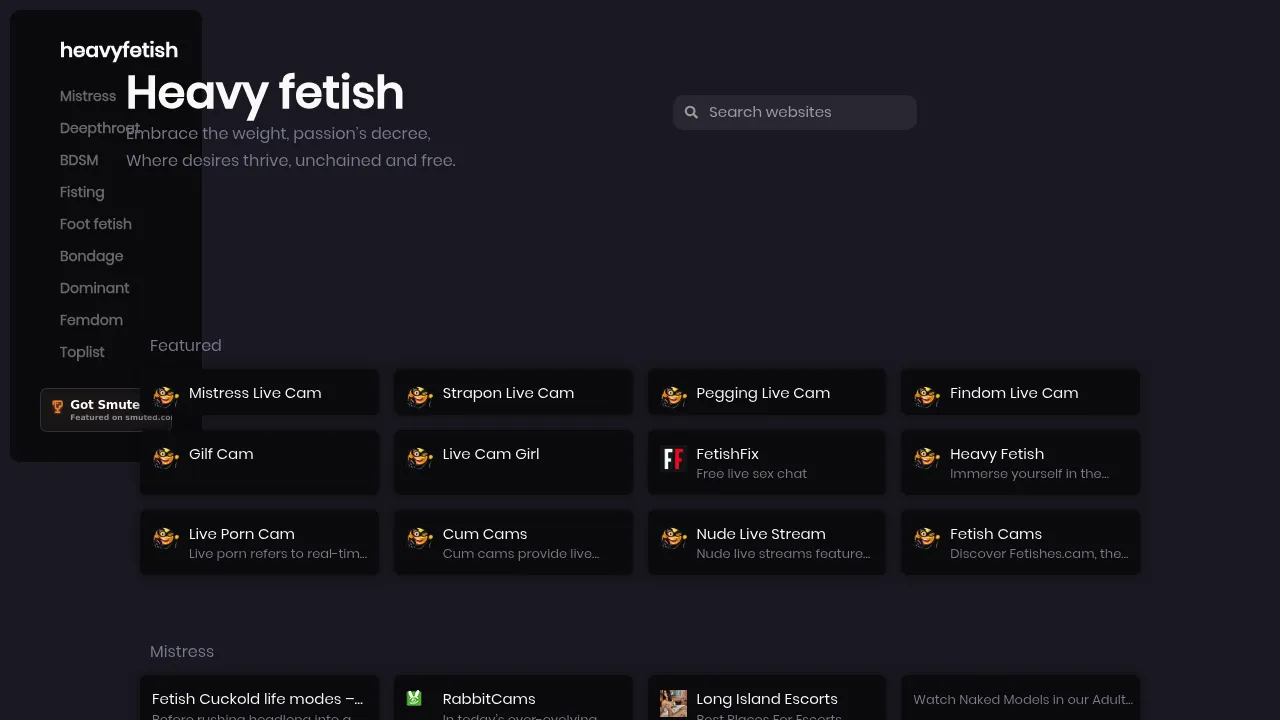This screenshot has height=720, width=1280.
Task: Open the Nude Live Stream card
Action: (x=766, y=542)
